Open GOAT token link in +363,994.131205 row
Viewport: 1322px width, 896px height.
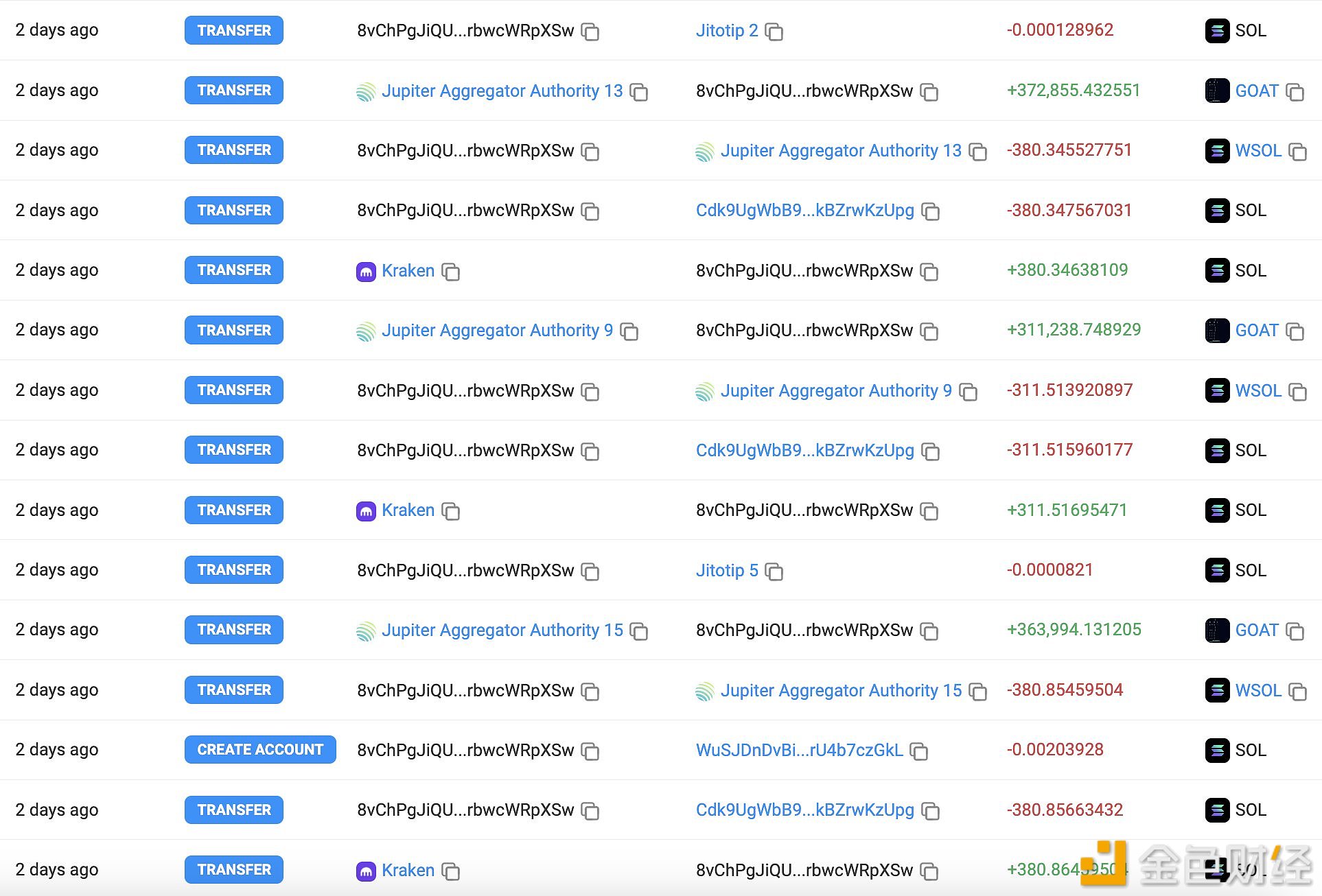coord(1257,630)
